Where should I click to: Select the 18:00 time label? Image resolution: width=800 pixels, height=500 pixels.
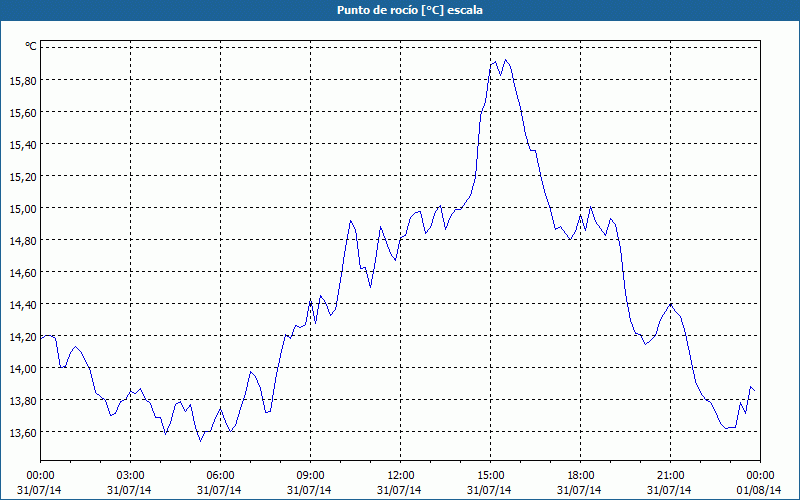coord(581,476)
